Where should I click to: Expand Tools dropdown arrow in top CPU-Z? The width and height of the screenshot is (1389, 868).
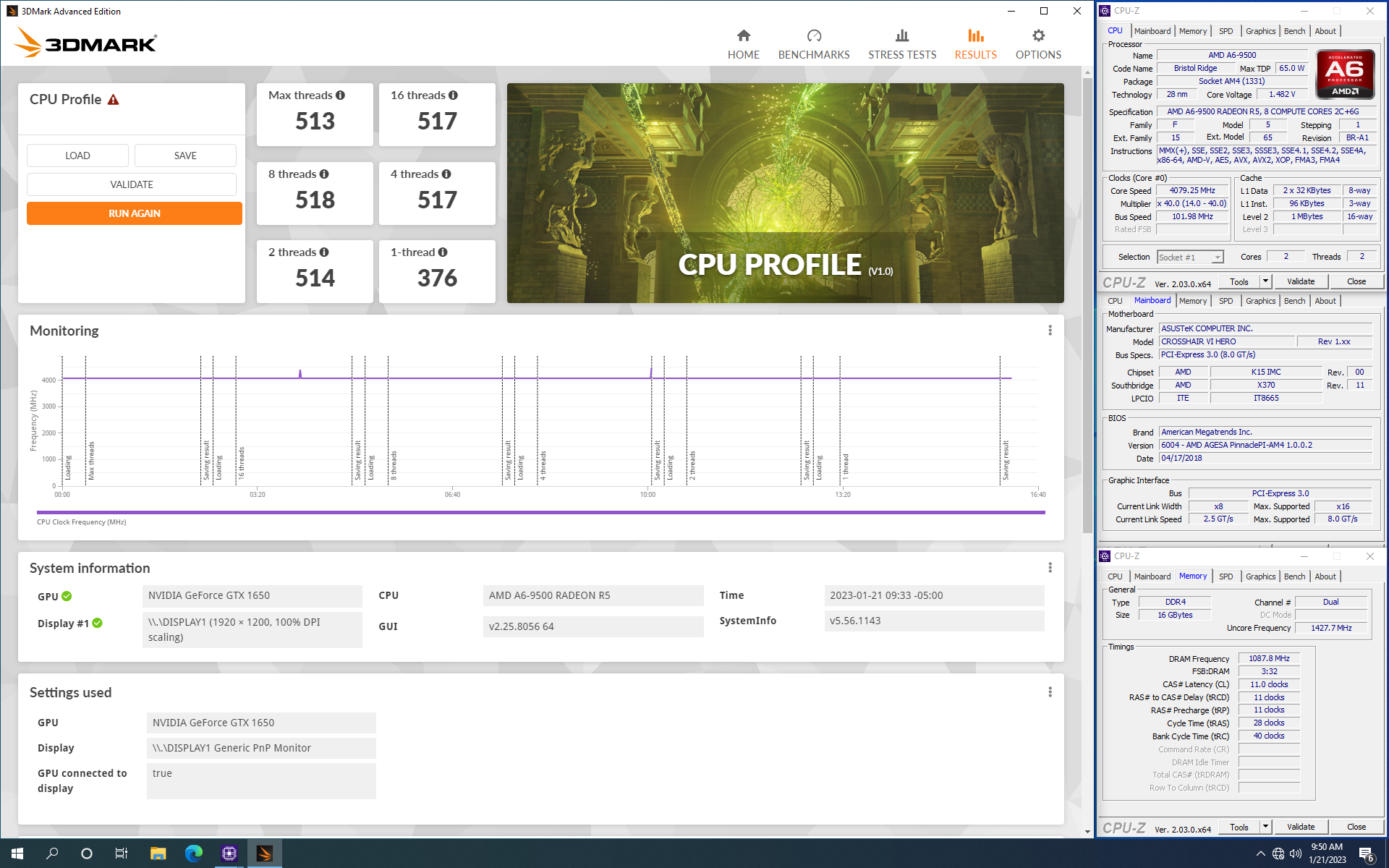click(1266, 281)
